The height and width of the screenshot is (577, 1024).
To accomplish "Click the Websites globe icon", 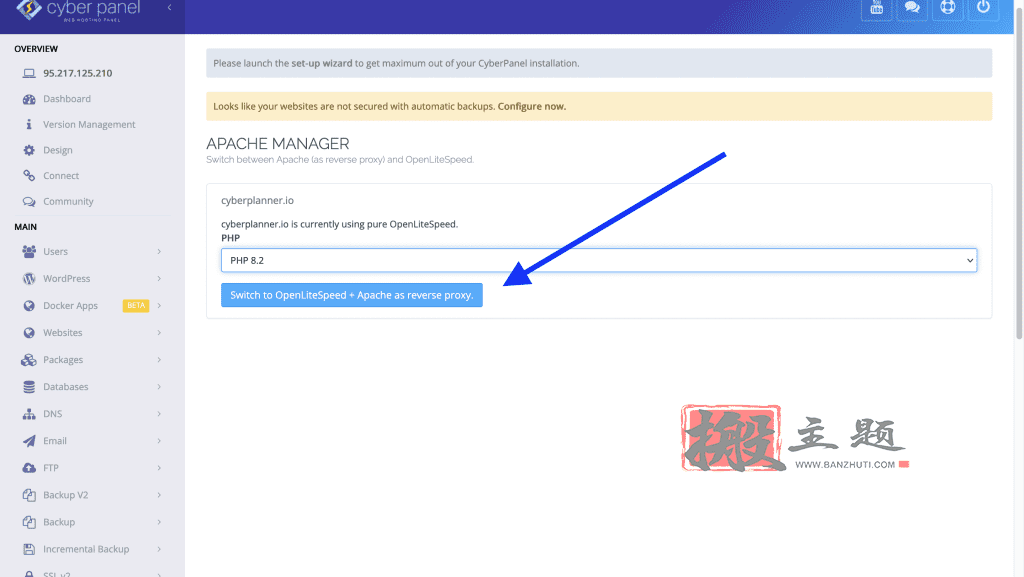I will click(29, 333).
